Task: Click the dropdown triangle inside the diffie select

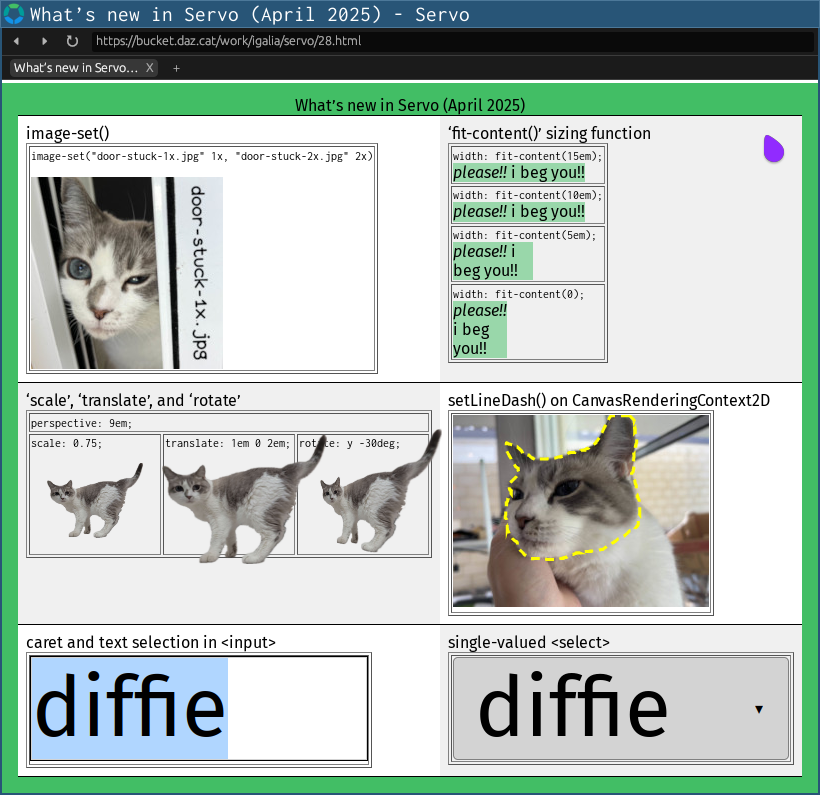Action: coord(759,707)
